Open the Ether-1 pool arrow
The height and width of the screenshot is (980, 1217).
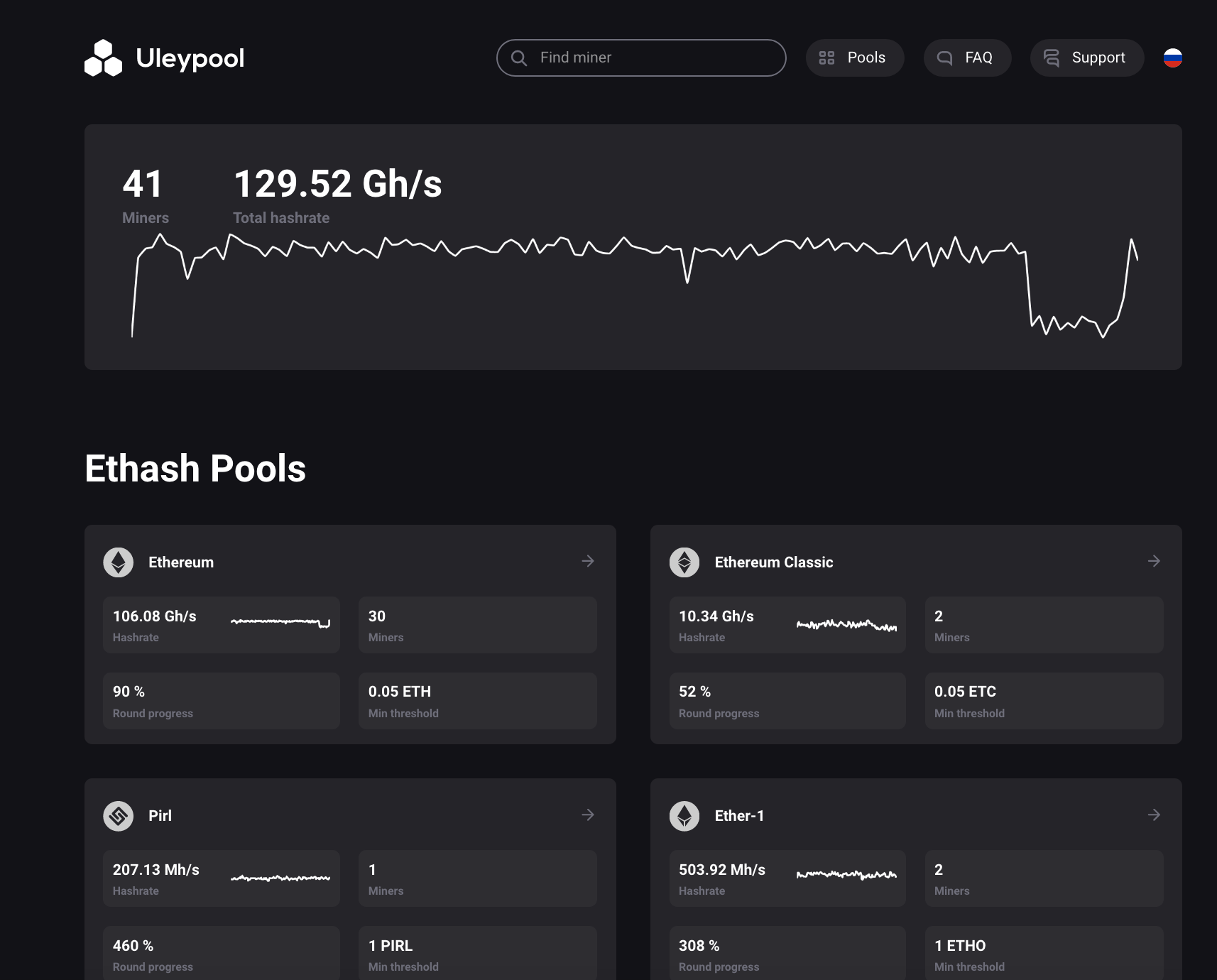[1154, 815]
